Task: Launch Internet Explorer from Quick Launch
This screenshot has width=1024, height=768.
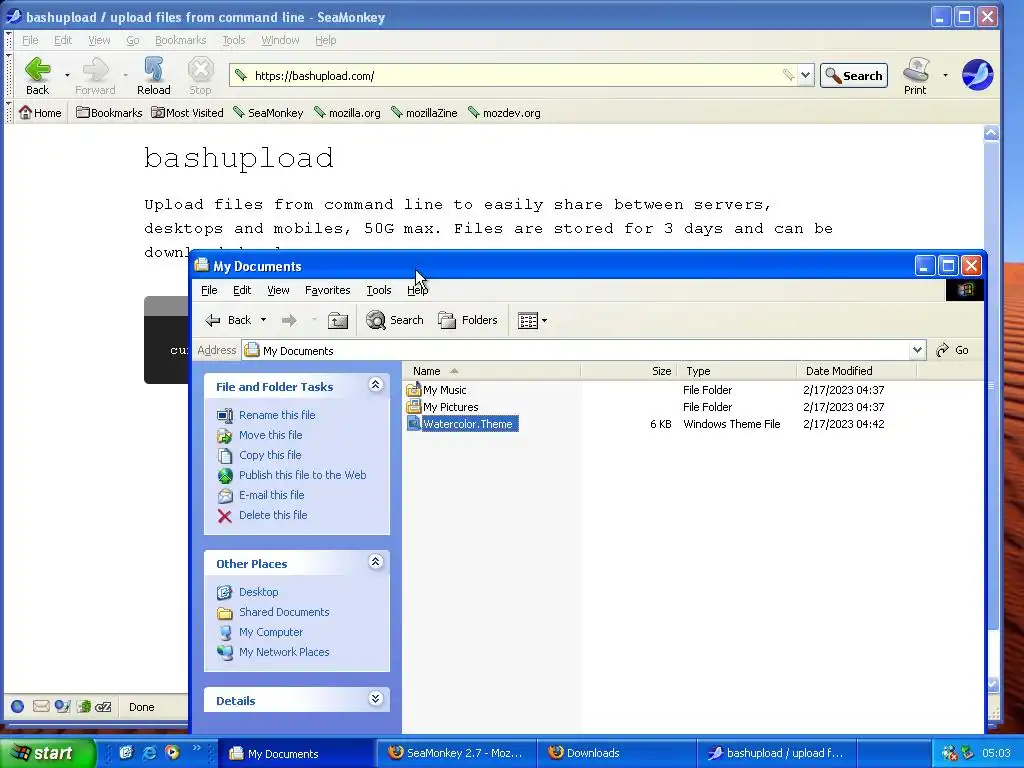Action: coord(149,753)
